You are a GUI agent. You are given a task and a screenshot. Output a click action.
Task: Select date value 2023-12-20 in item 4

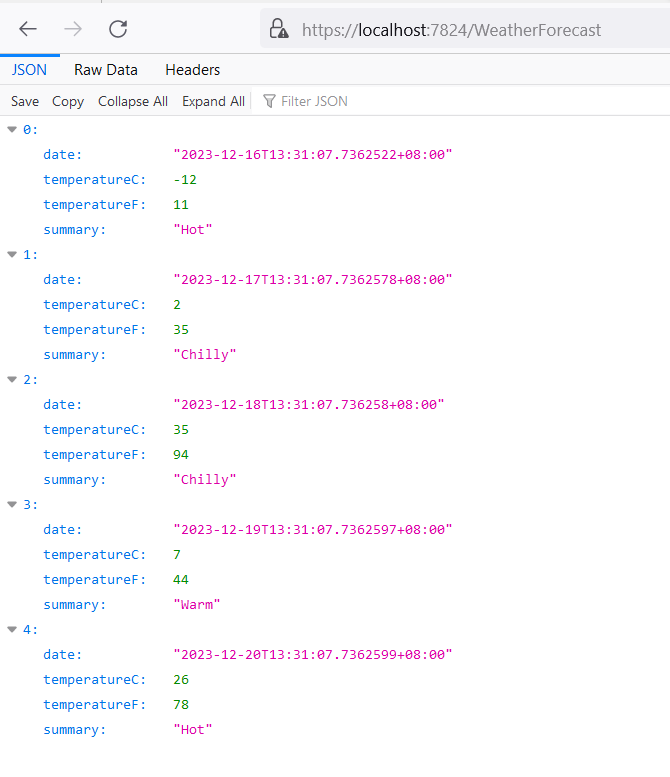313,655
